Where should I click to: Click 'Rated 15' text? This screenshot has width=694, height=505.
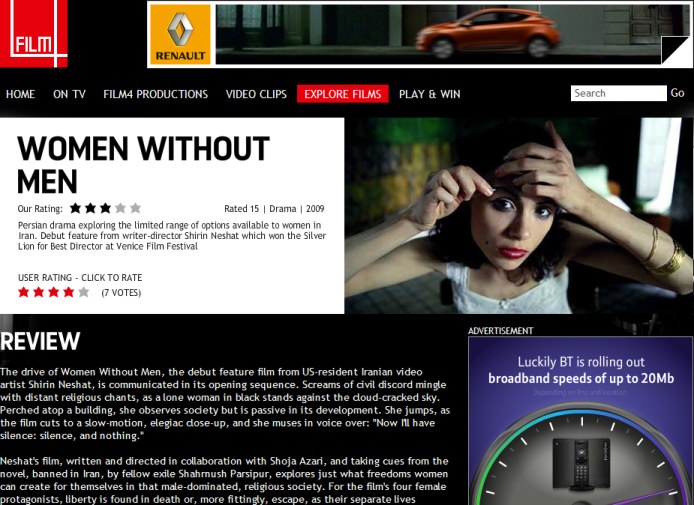pyautogui.click(x=241, y=209)
